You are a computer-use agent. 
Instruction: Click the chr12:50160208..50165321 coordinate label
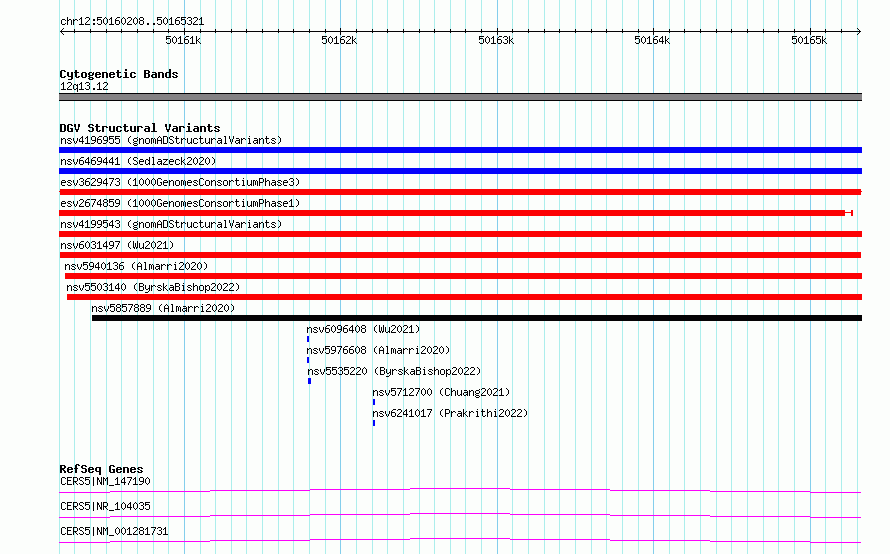click(132, 21)
